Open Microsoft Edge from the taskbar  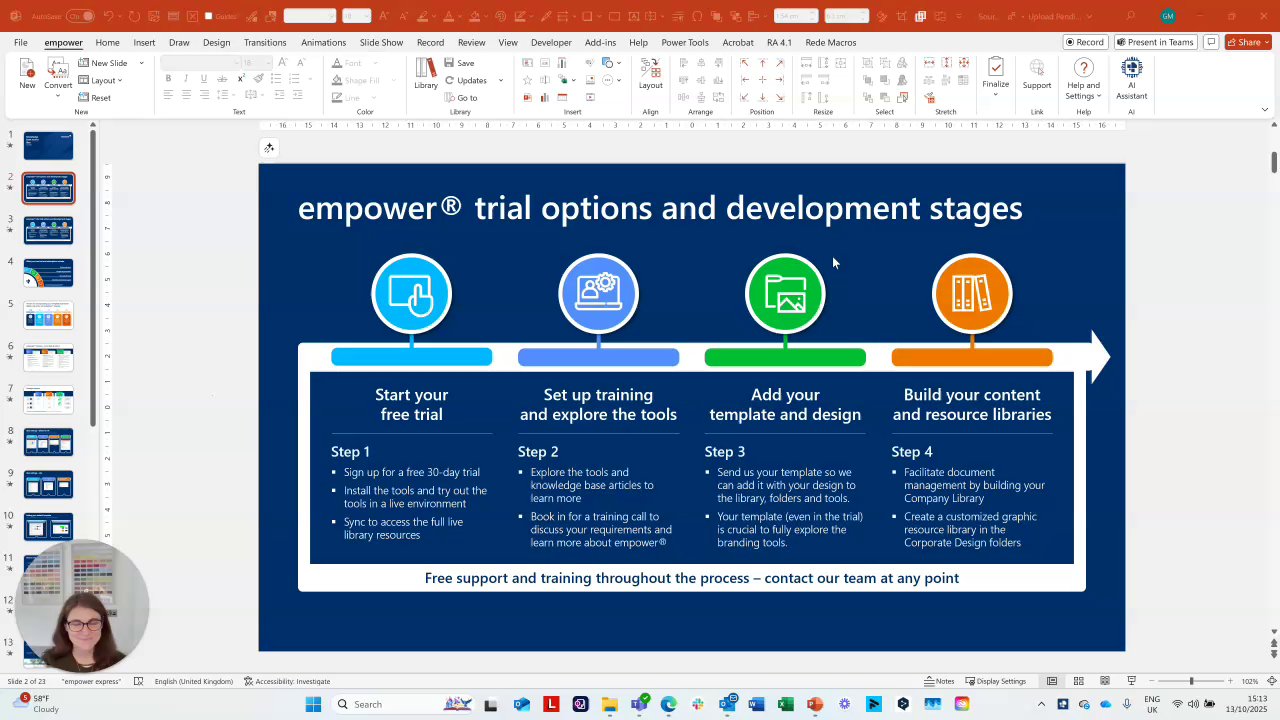pos(668,704)
